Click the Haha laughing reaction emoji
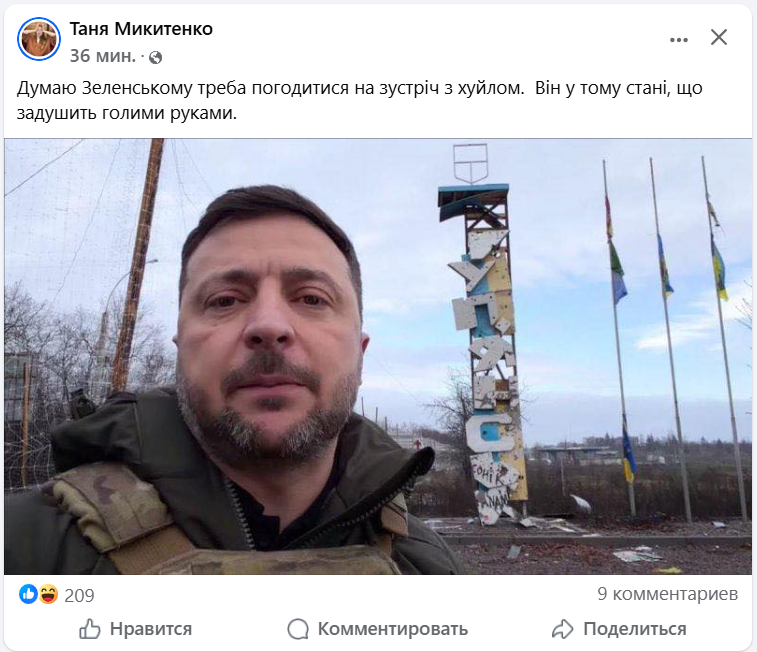The height and width of the screenshot is (652, 757). [x=49, y=594]
